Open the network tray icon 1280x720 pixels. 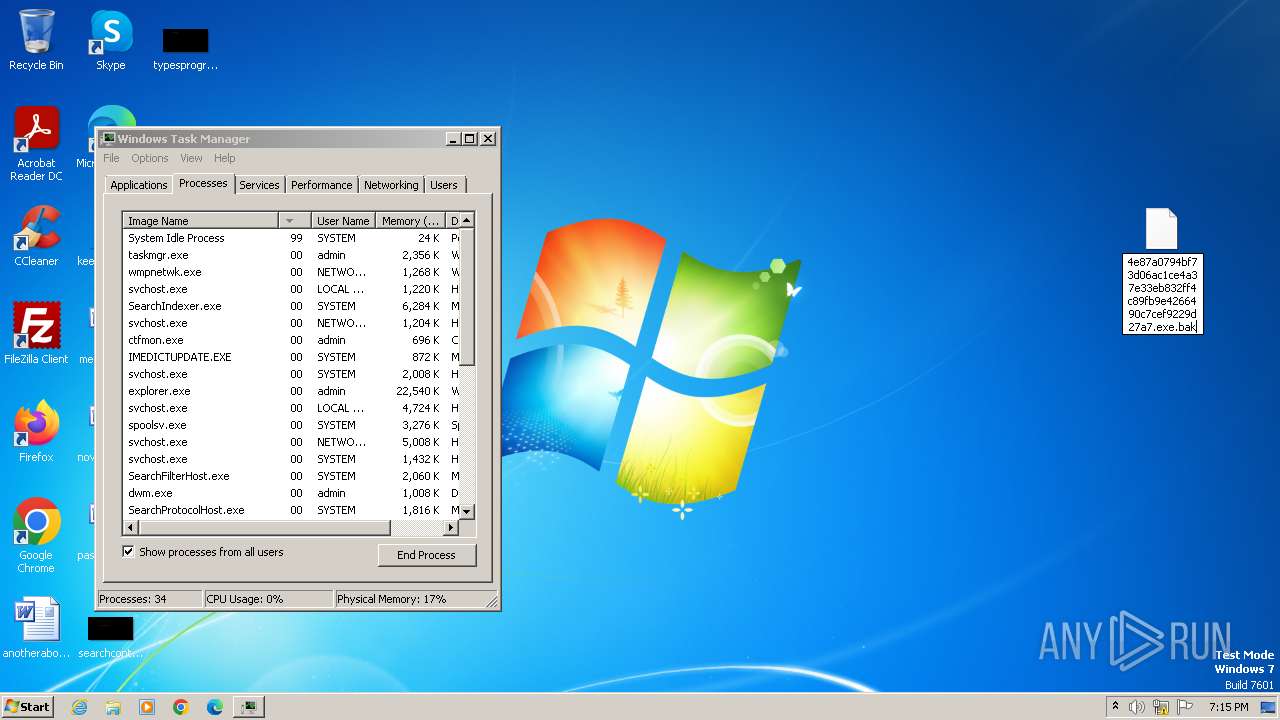[x=1161, y=707]
